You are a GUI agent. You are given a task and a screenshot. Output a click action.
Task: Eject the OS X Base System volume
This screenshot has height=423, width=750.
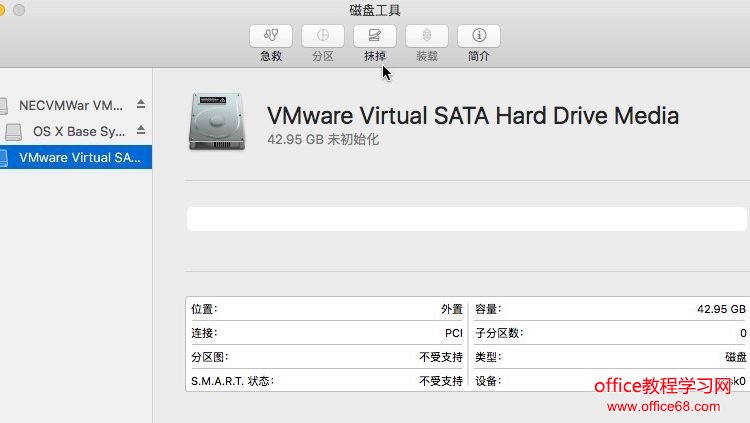141,131
